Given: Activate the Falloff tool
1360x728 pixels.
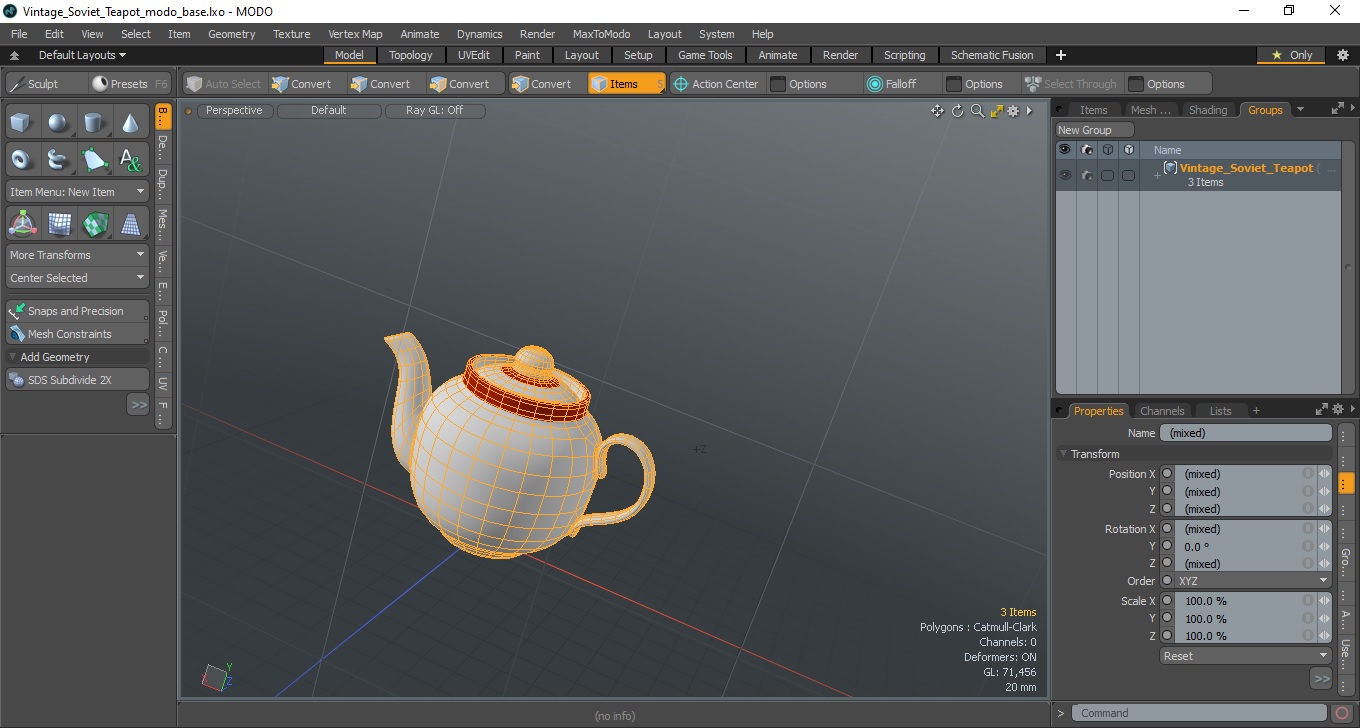Looking at the screenshot, I should pyautogui.click(x=891, y=84).
